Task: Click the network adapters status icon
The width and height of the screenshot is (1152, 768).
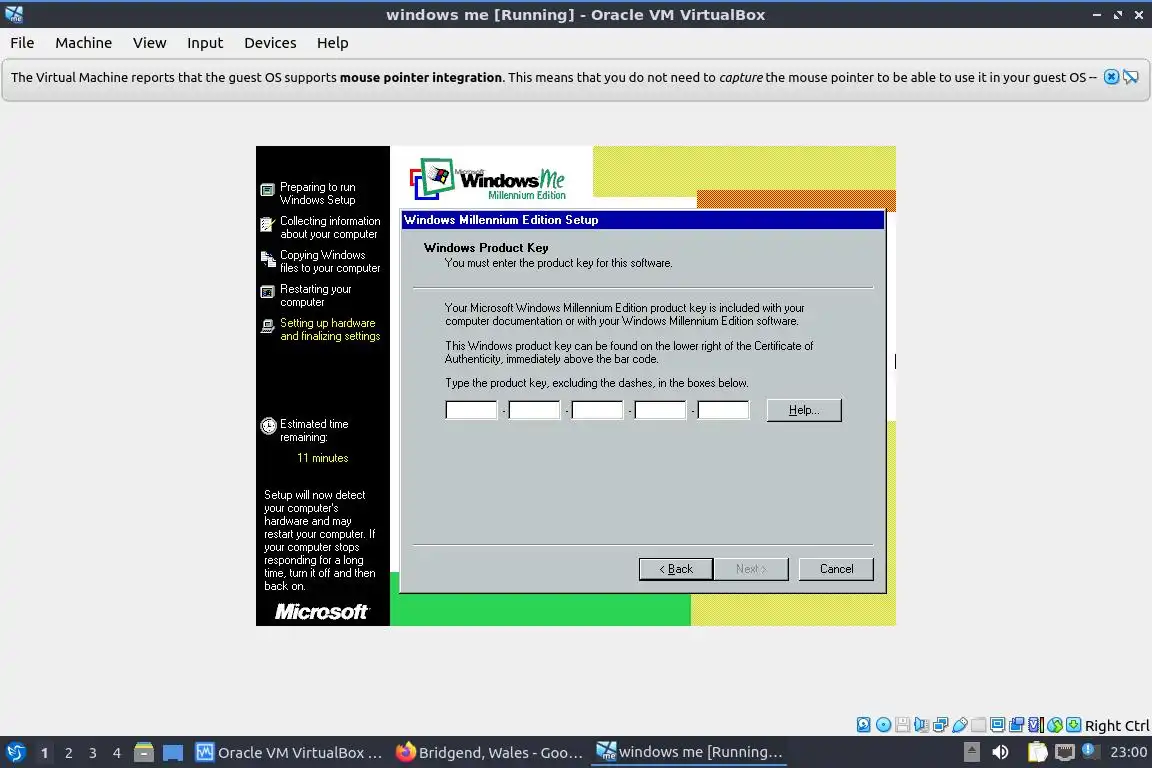Action: (x=940, y=725)
